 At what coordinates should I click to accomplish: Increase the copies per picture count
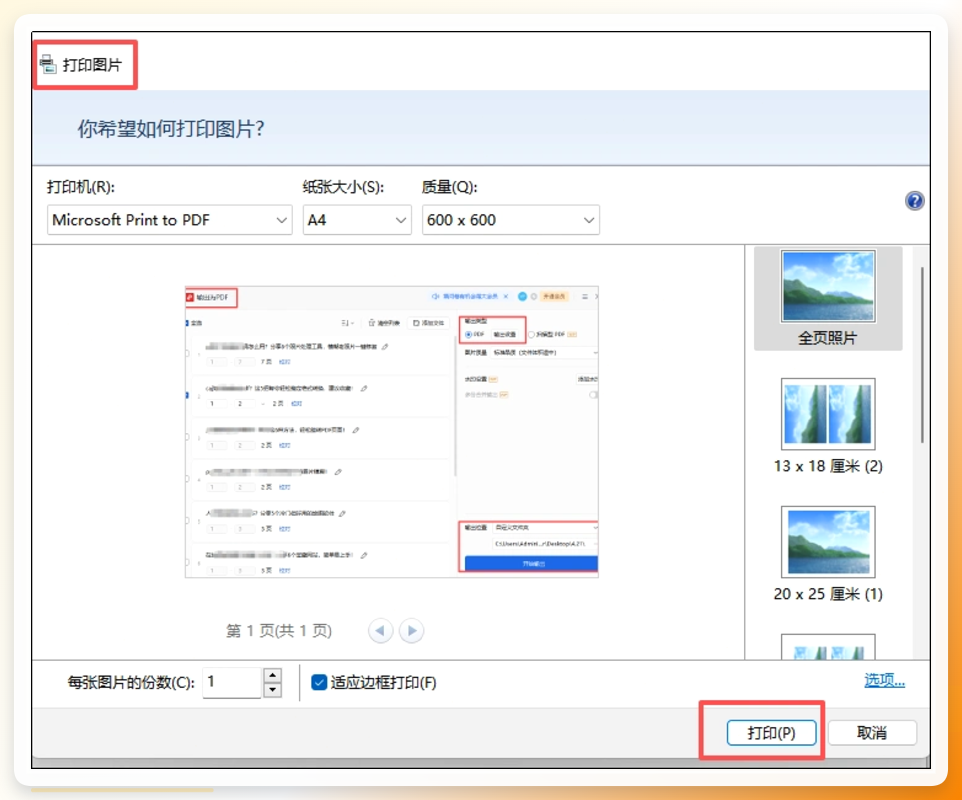point(272,675)
